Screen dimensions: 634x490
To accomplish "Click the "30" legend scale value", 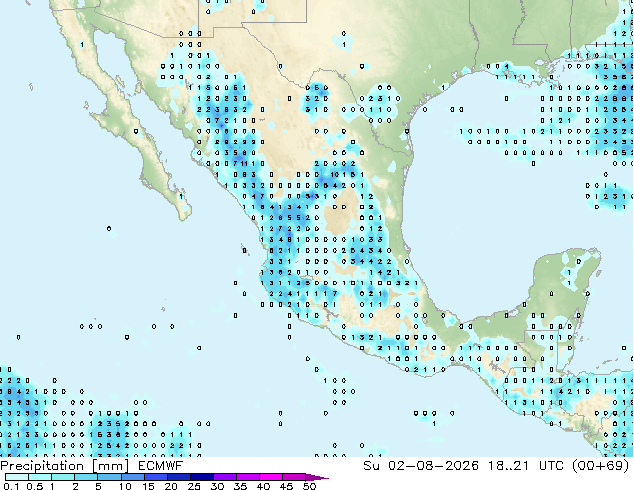I will (217, 486).
